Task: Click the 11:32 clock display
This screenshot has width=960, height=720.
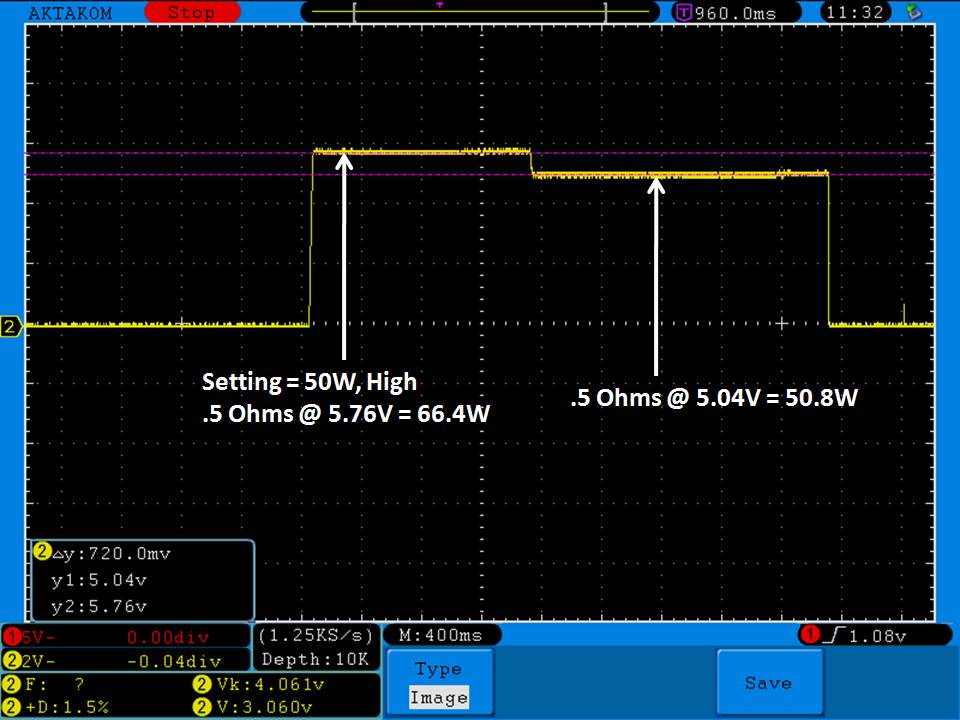Action: point(852,13)
